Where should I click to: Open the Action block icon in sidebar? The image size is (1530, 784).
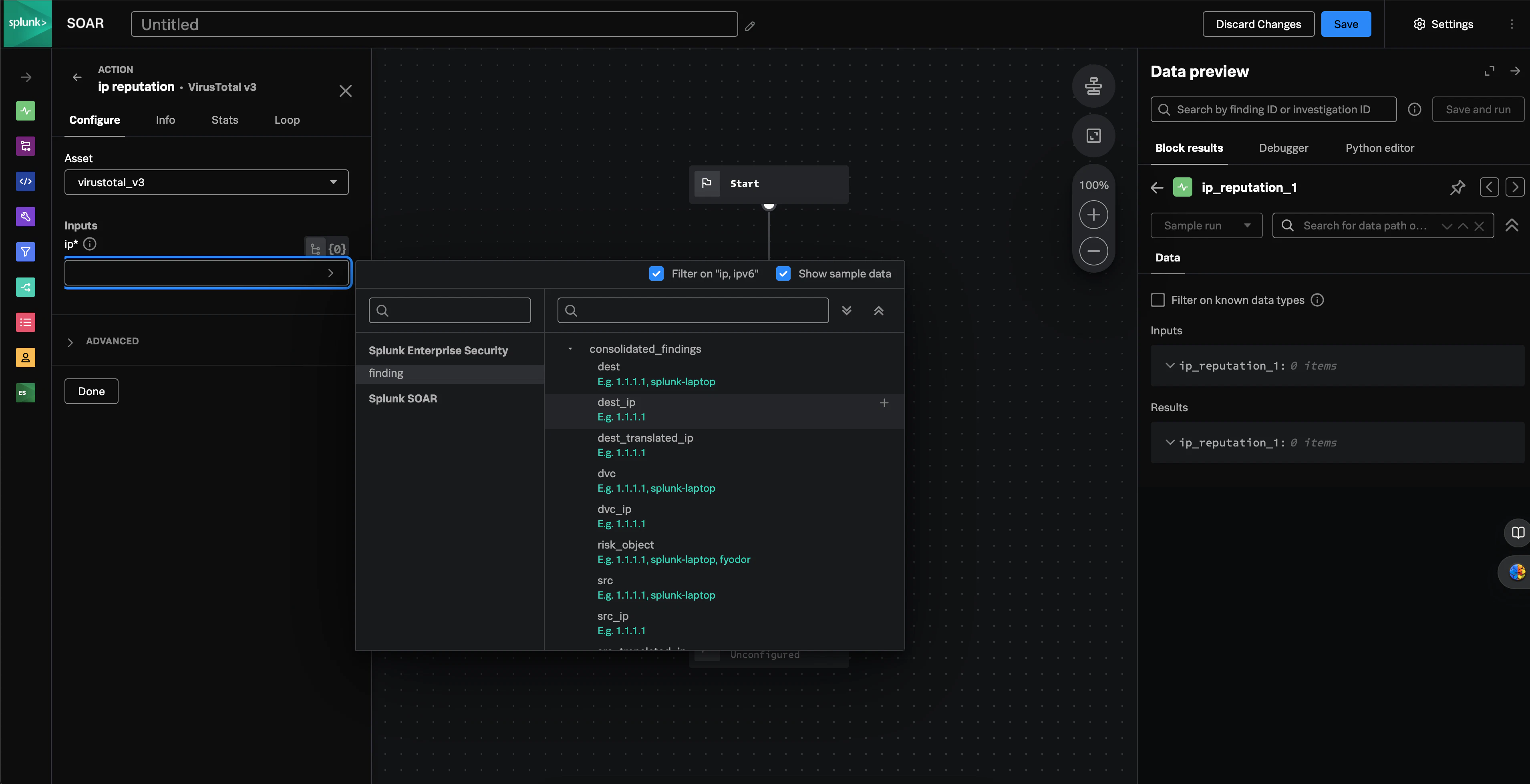(x=26, y=111)
